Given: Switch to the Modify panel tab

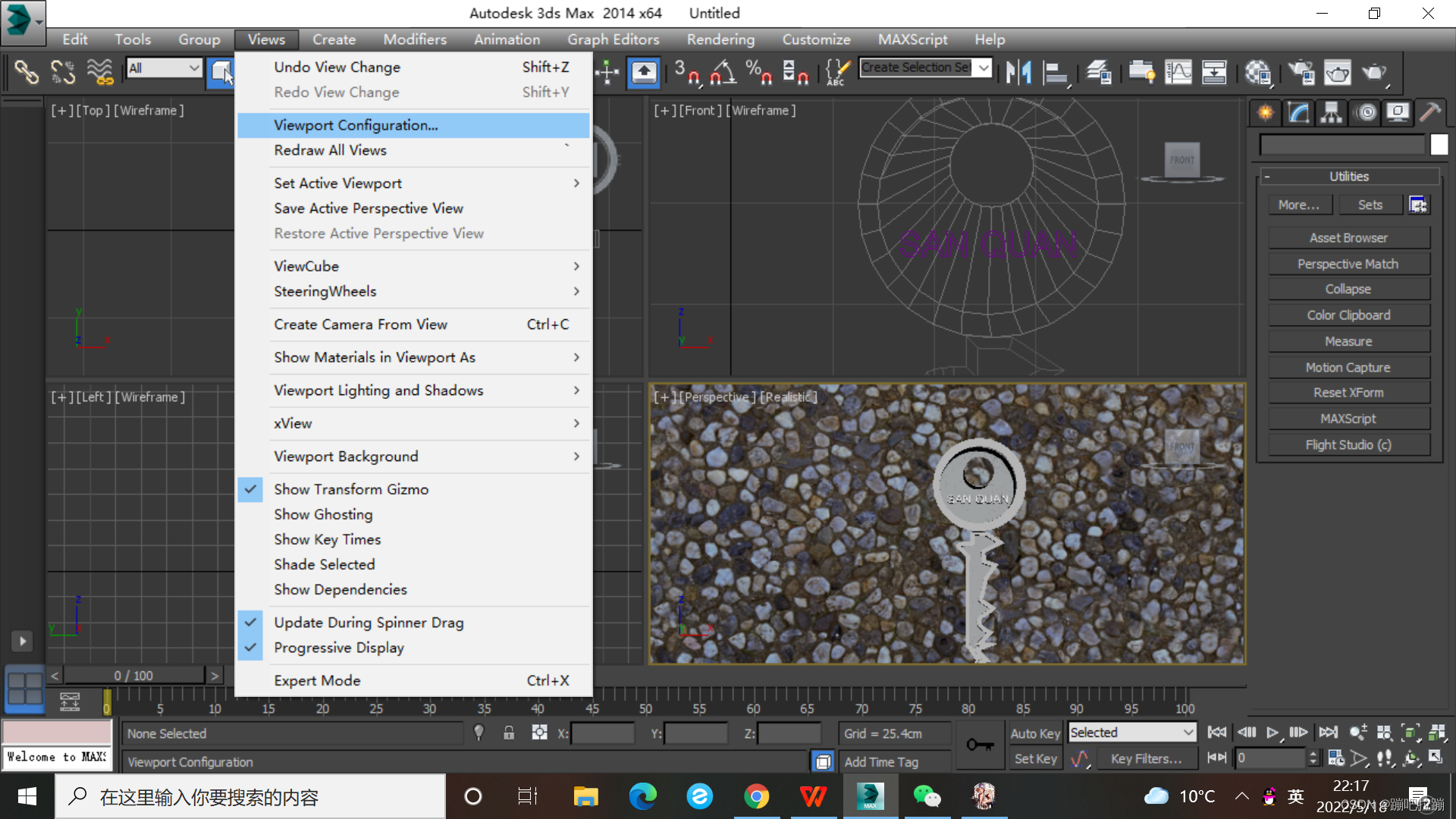Looking at the screenshot, I should 1298,113.
